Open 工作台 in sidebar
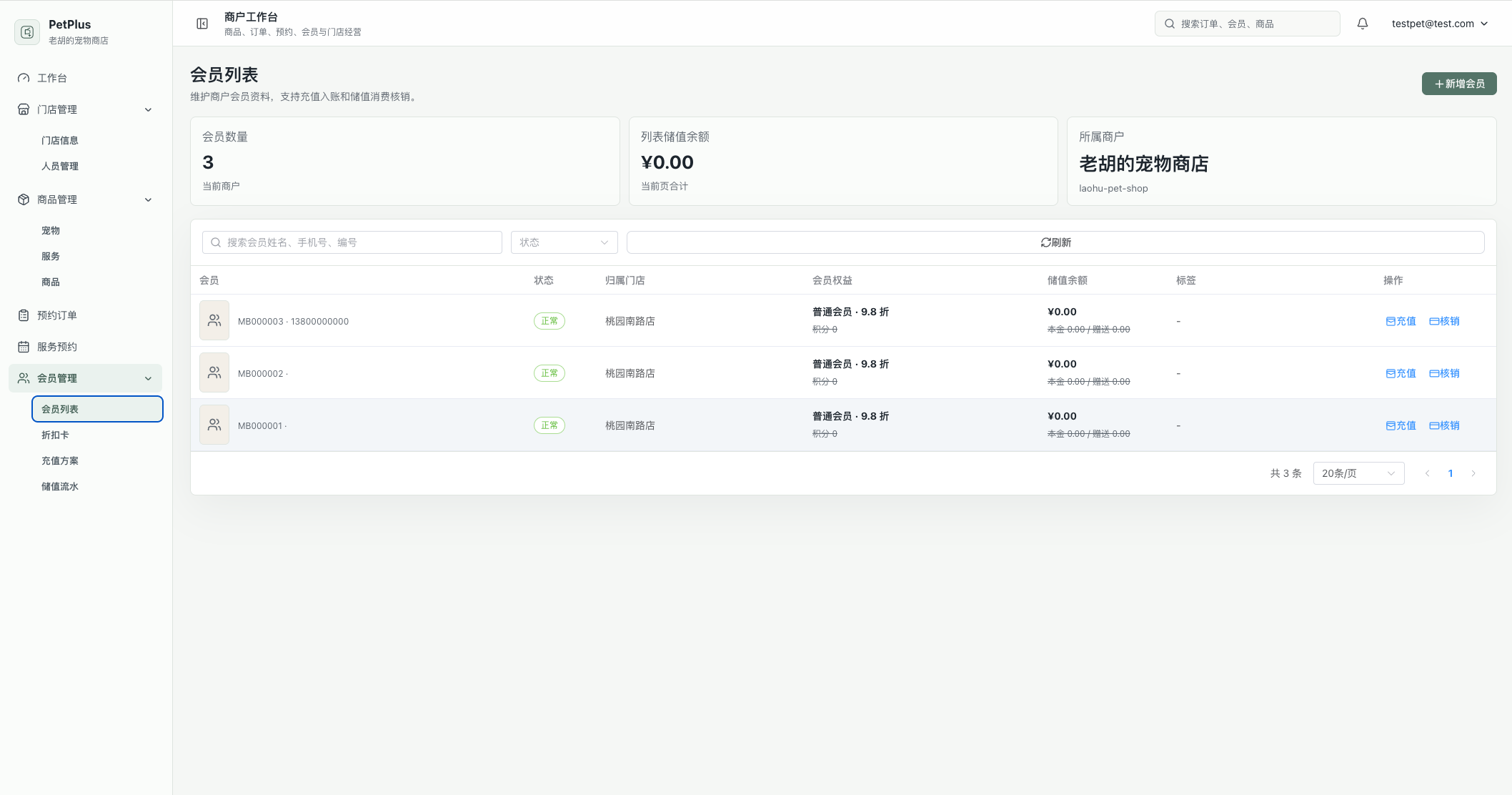Image resolution: width=1512 pixels, height=795 pixels. [86, 78]
